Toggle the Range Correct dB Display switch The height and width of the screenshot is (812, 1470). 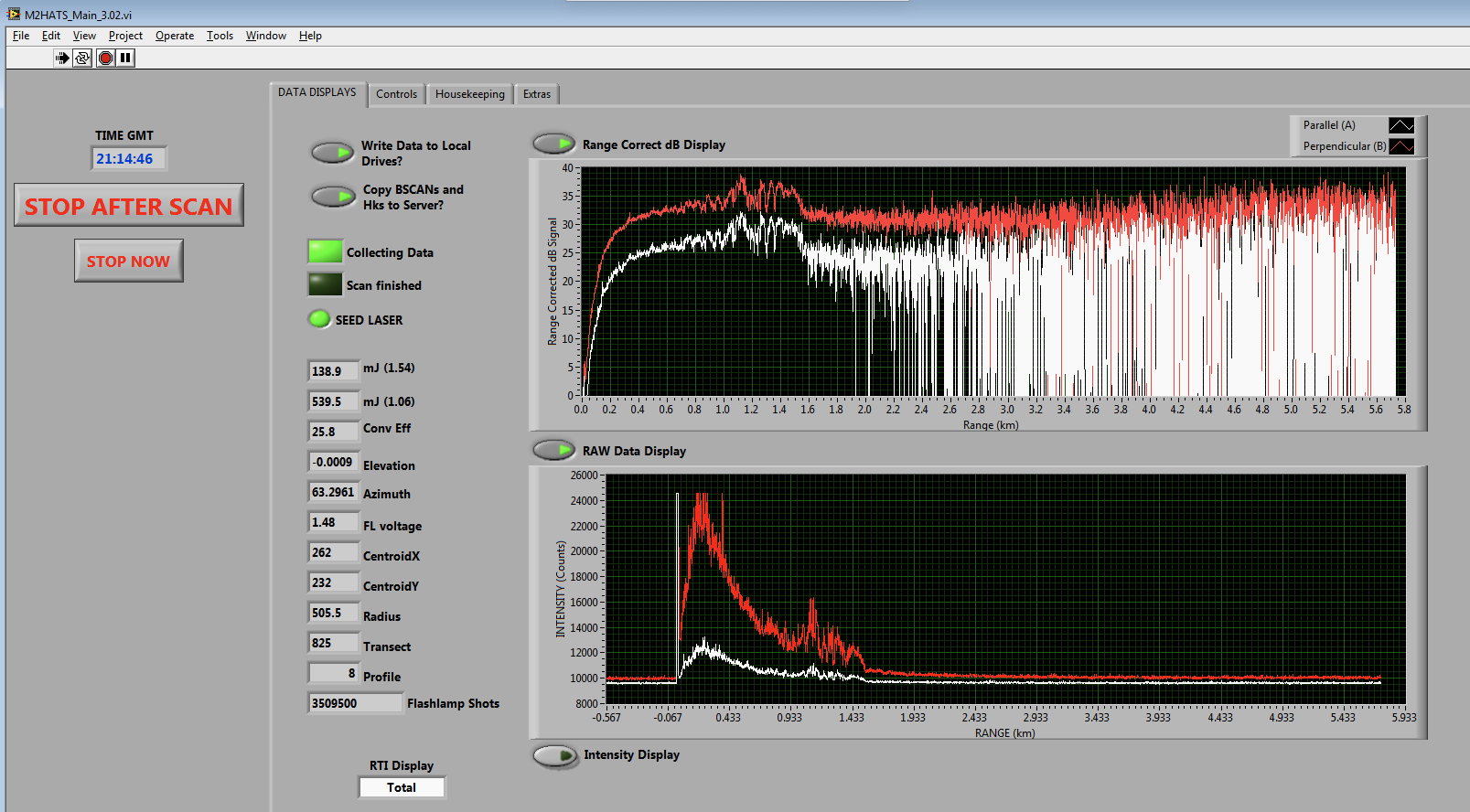(x=553, y=144)
